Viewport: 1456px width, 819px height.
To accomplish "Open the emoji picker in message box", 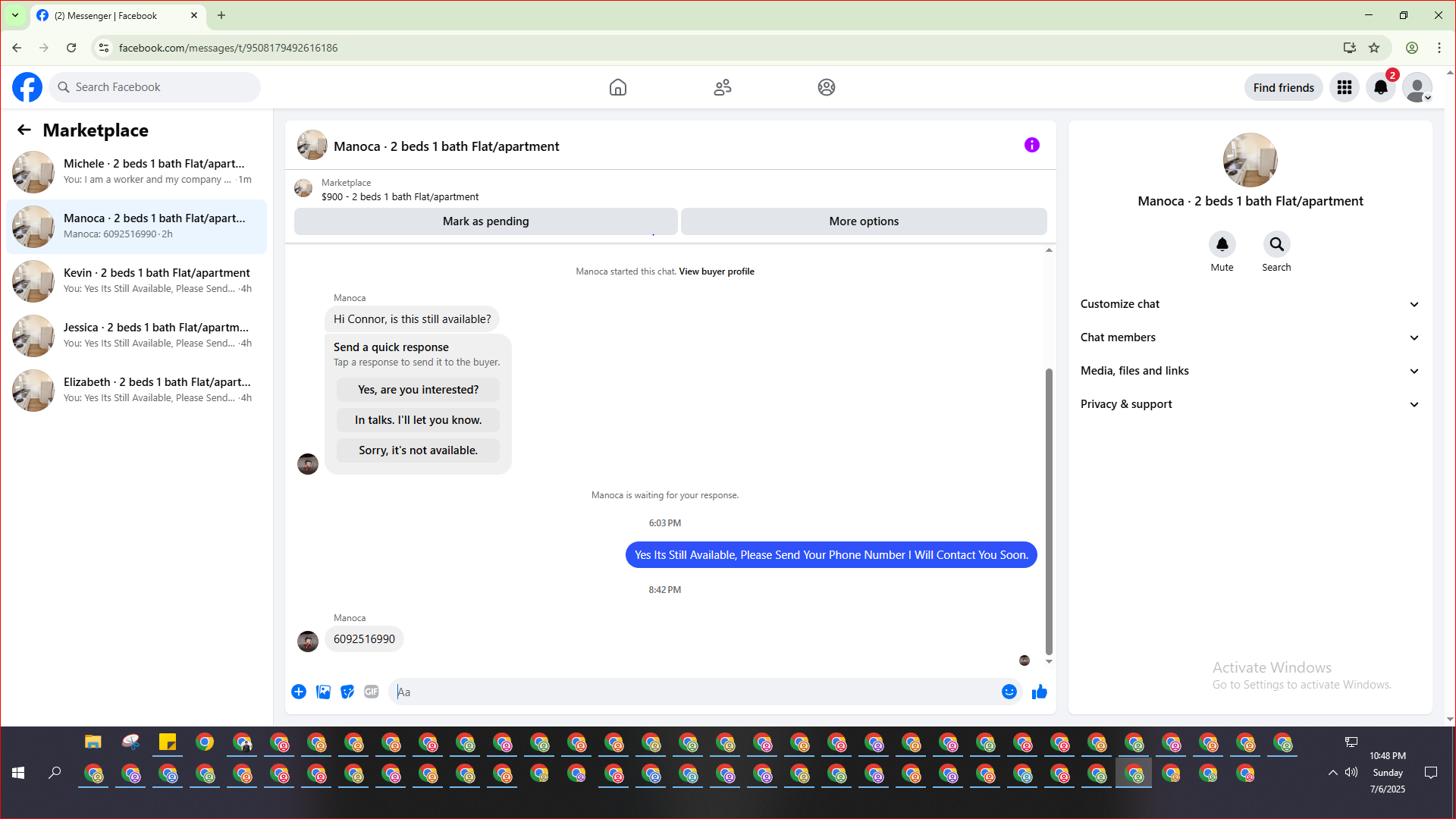I will click(1009, 692).
